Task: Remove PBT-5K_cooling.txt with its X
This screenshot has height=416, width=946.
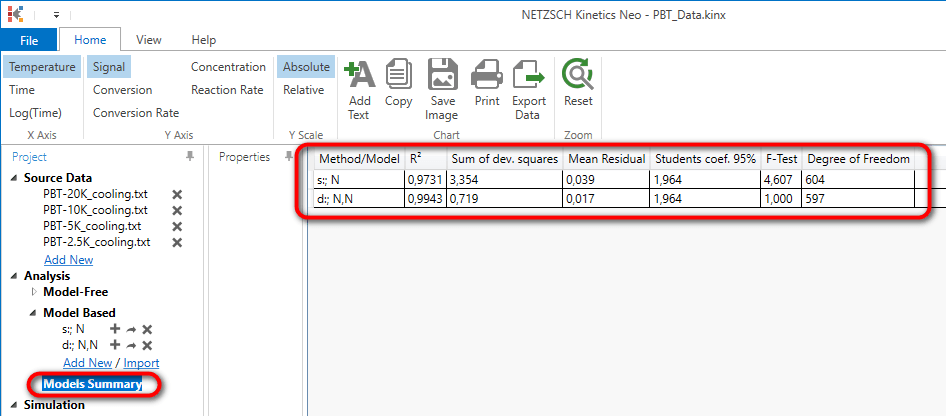Action: [x=177, y=226]
